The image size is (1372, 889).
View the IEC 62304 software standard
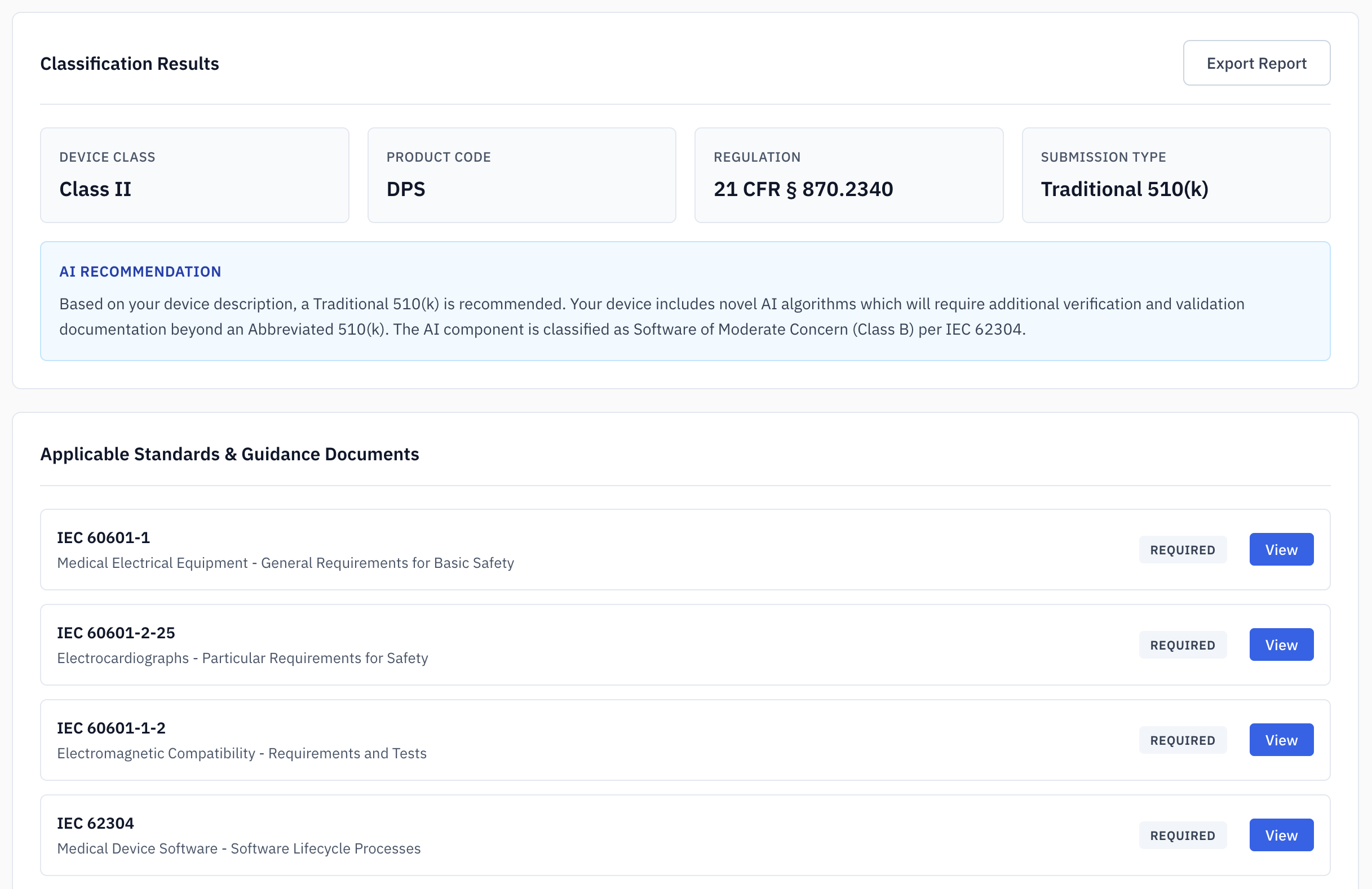point(1281,835)
